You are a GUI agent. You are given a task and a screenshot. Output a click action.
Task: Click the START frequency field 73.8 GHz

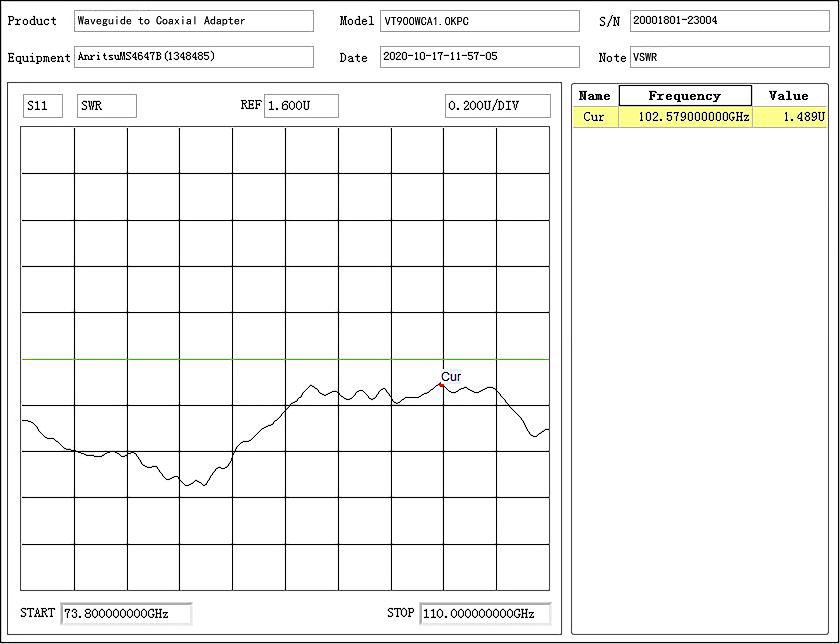pyautogui.click(x=126, y=613)
